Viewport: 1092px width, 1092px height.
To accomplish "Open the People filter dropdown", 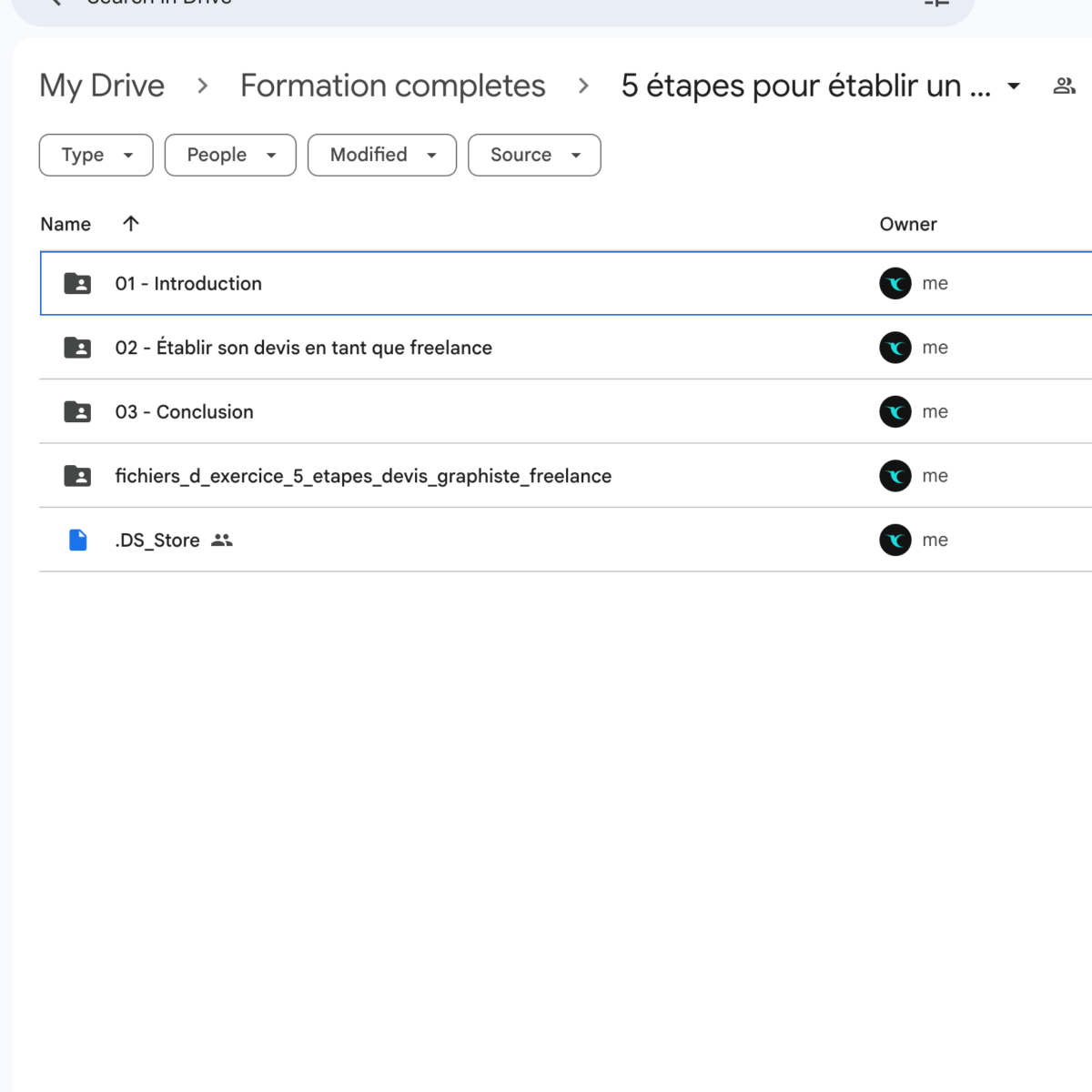I will tap(230, 156).
